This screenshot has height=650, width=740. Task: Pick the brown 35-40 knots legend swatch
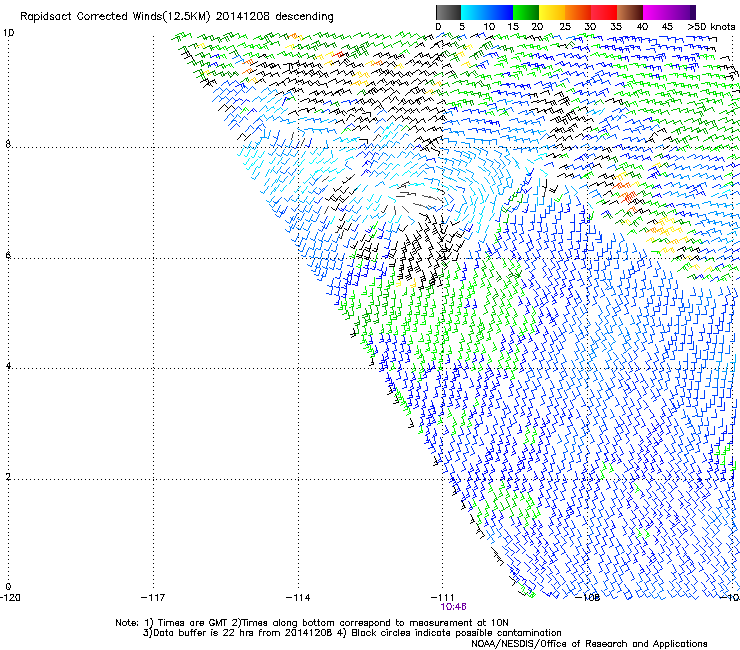point(630,12)
